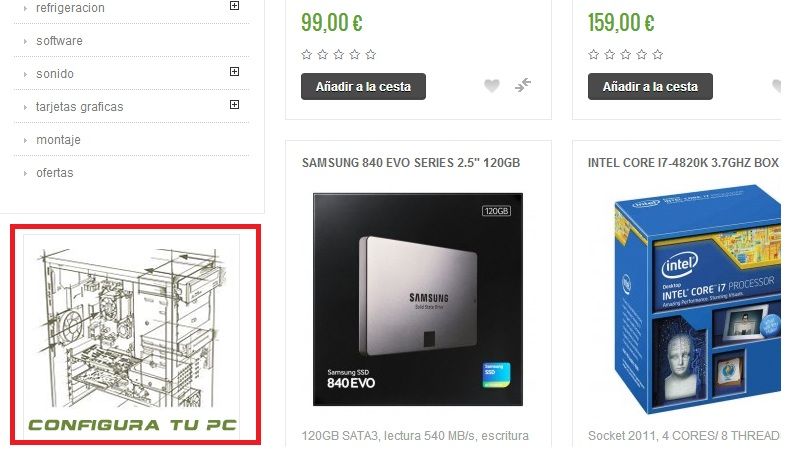Open the Intel Core i7-4820K product title
This screenshot has height=456, width=796.
click(x=683, y=162)
